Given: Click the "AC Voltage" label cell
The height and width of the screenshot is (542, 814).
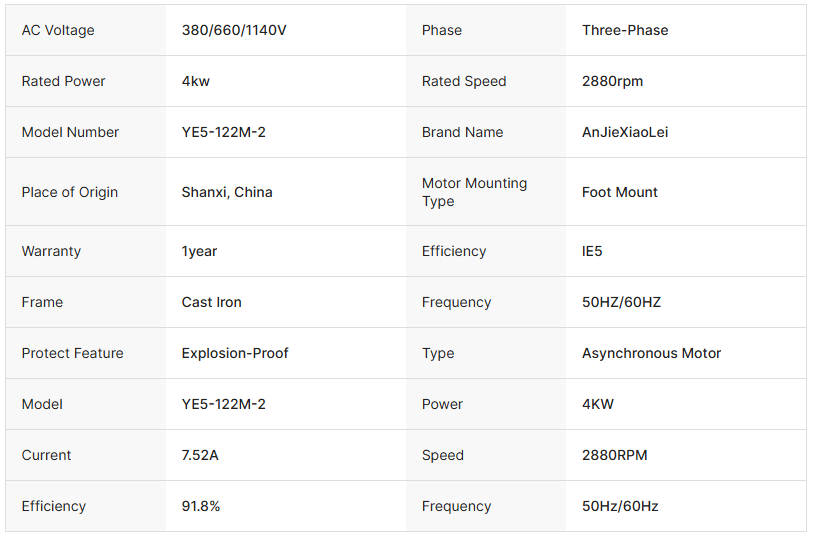Looking at the screenshot, I should (58, 30).
